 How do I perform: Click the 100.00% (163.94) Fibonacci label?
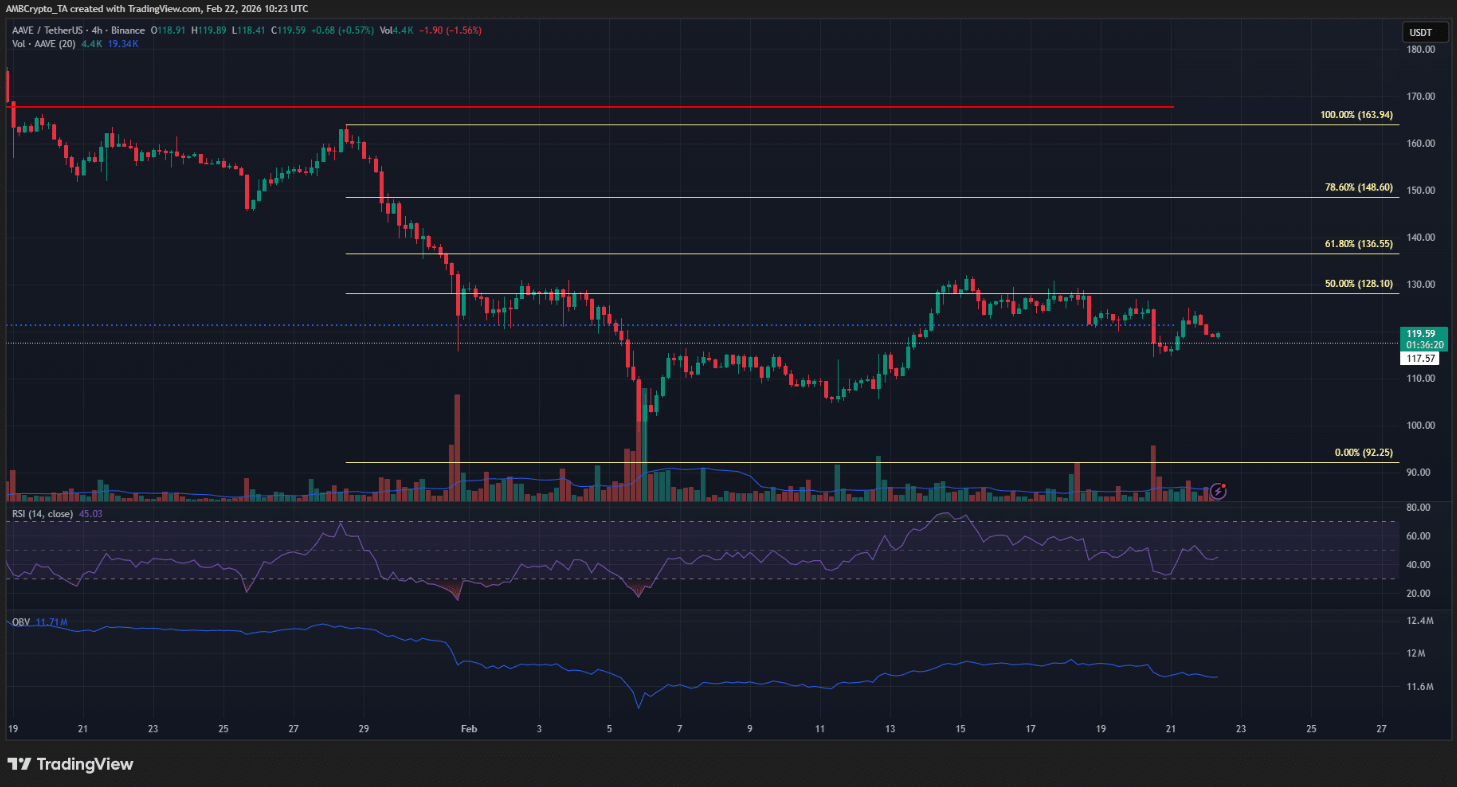(x=1359, y=115)
